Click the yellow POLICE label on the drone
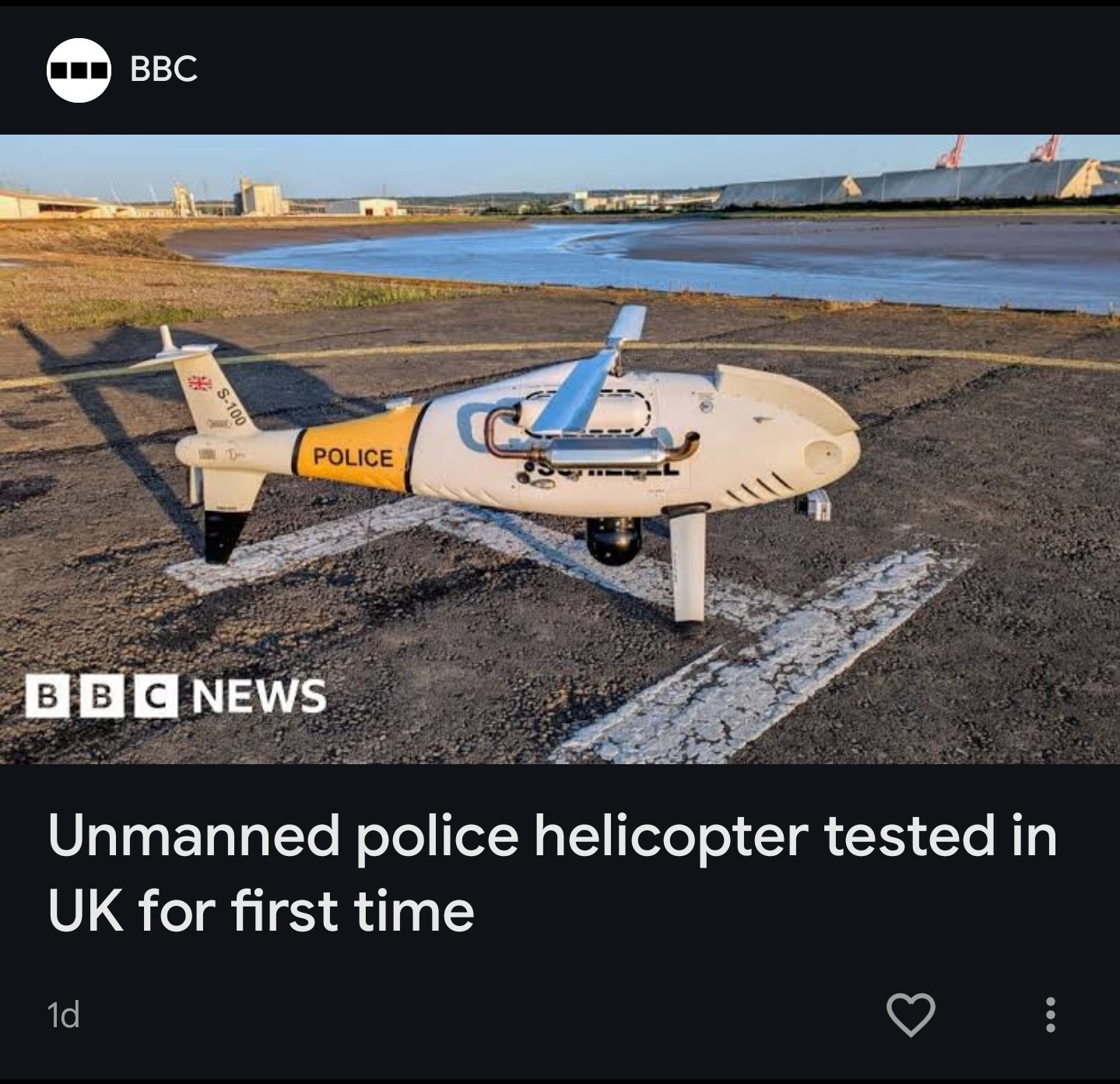Image resolution: width=1120 pixels, height=1084 pixels. (x=353, y=457)
